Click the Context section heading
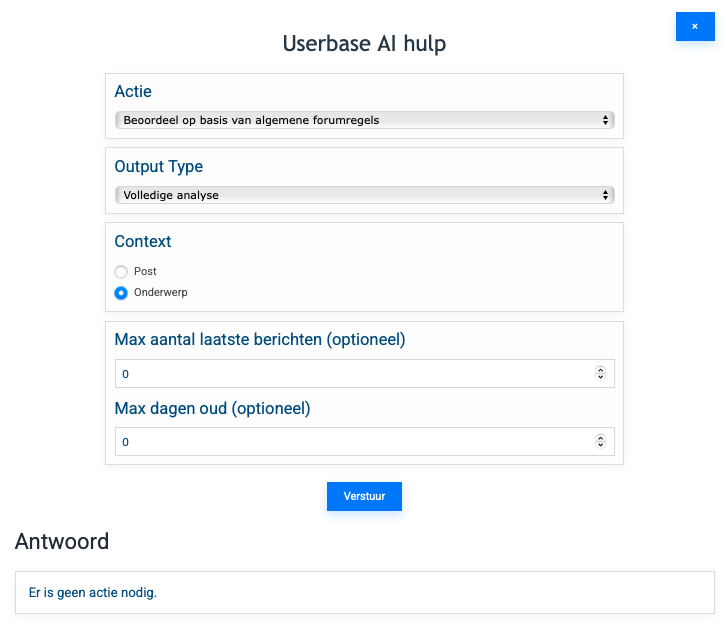 pyautogui.click(x=143, y=241)
